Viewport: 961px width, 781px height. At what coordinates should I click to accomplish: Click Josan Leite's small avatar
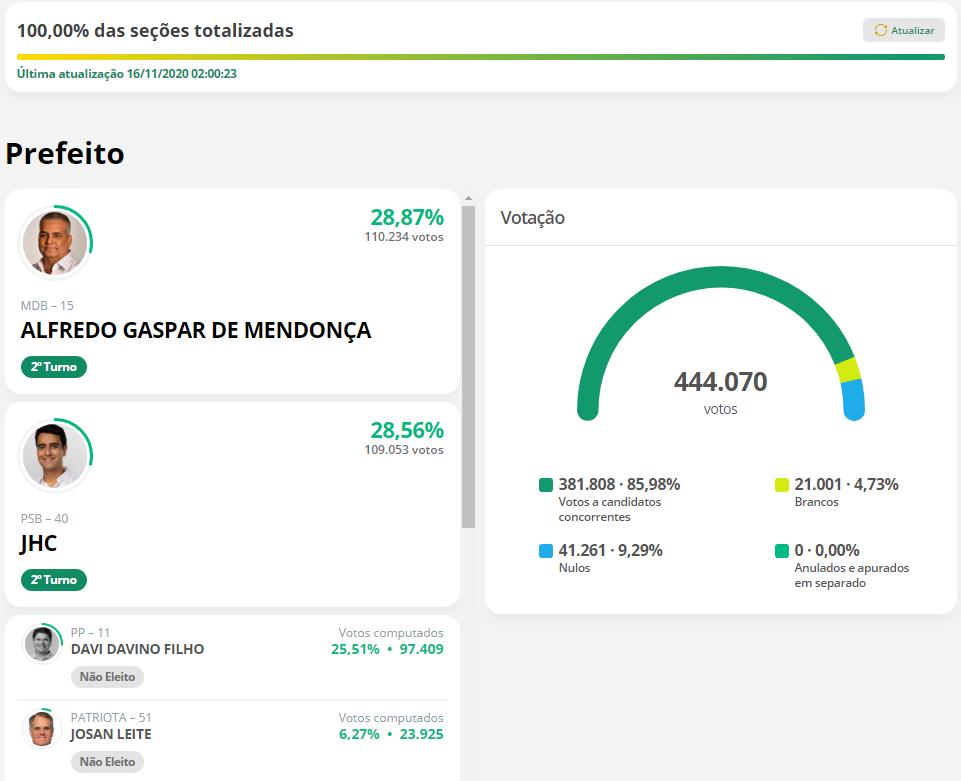tap(41, 728)
